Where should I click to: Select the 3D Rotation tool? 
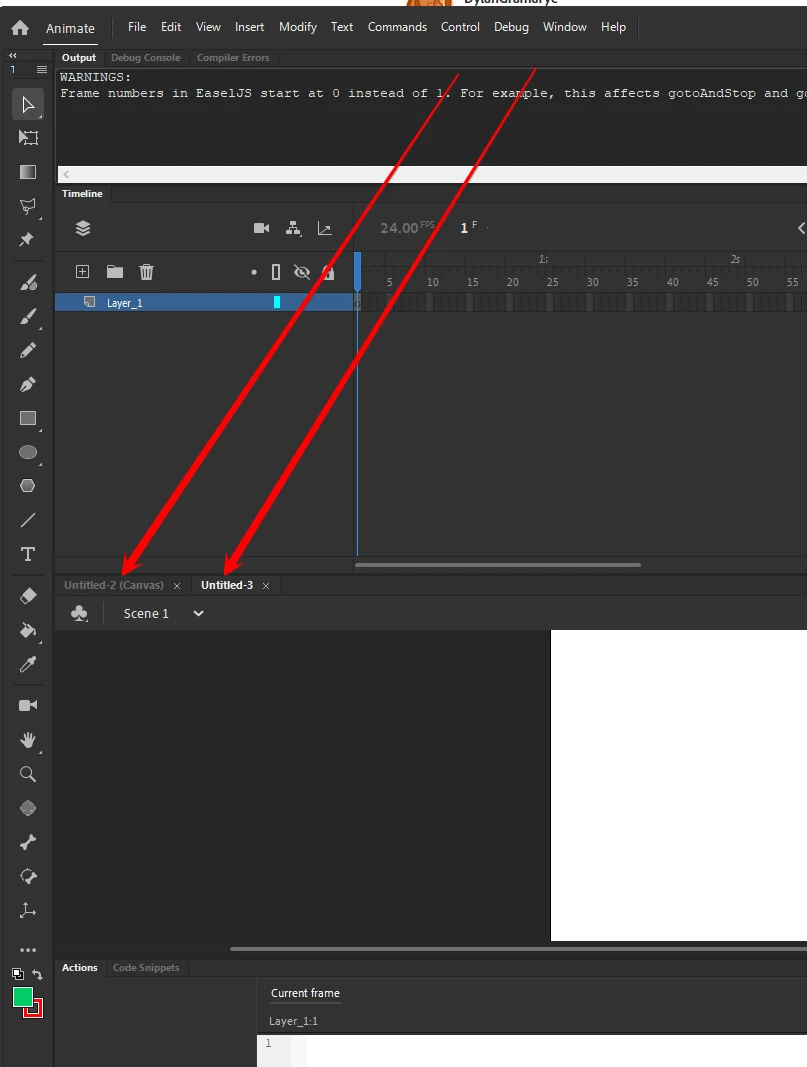(x=28, y=808)
